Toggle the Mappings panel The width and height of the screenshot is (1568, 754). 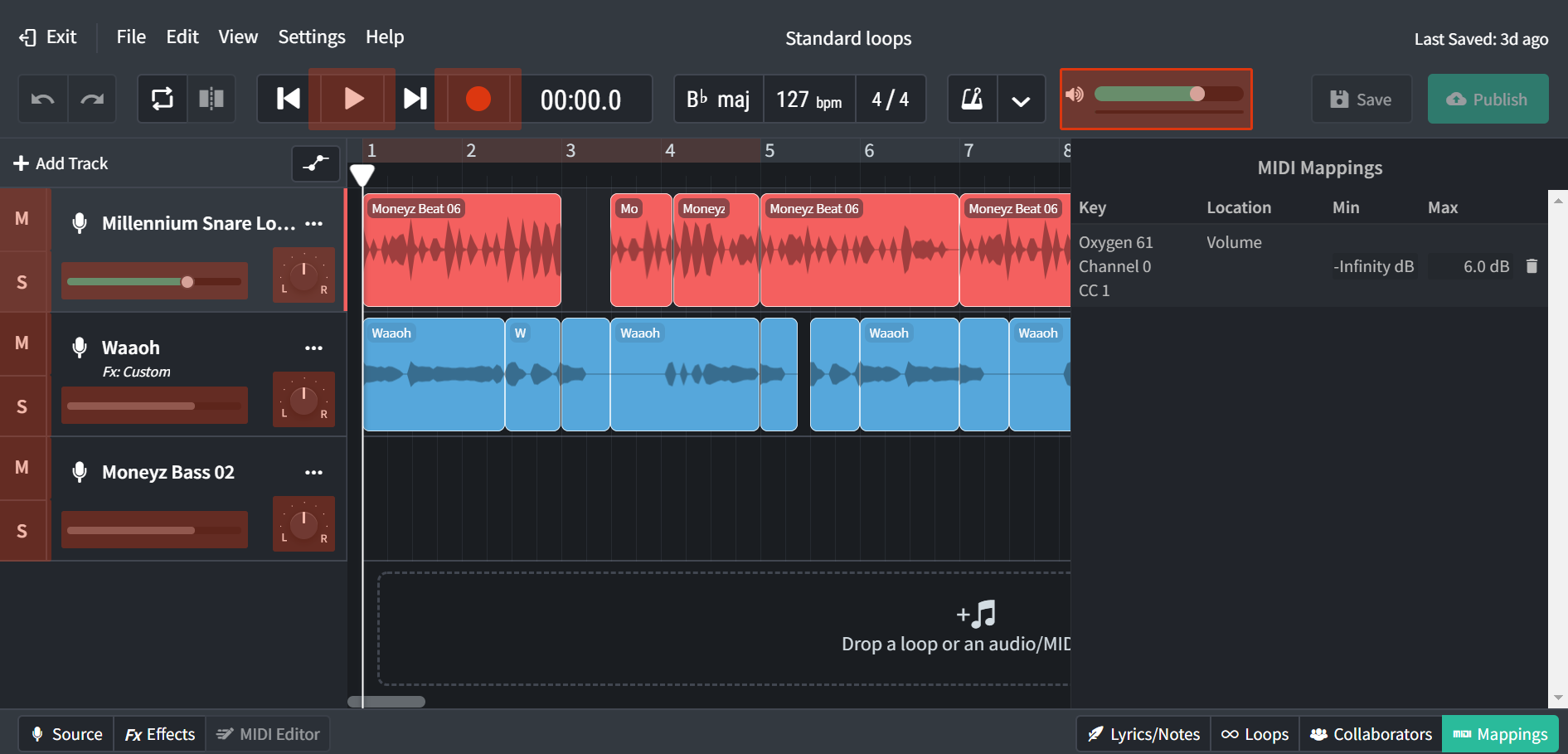pos(1500,734)
